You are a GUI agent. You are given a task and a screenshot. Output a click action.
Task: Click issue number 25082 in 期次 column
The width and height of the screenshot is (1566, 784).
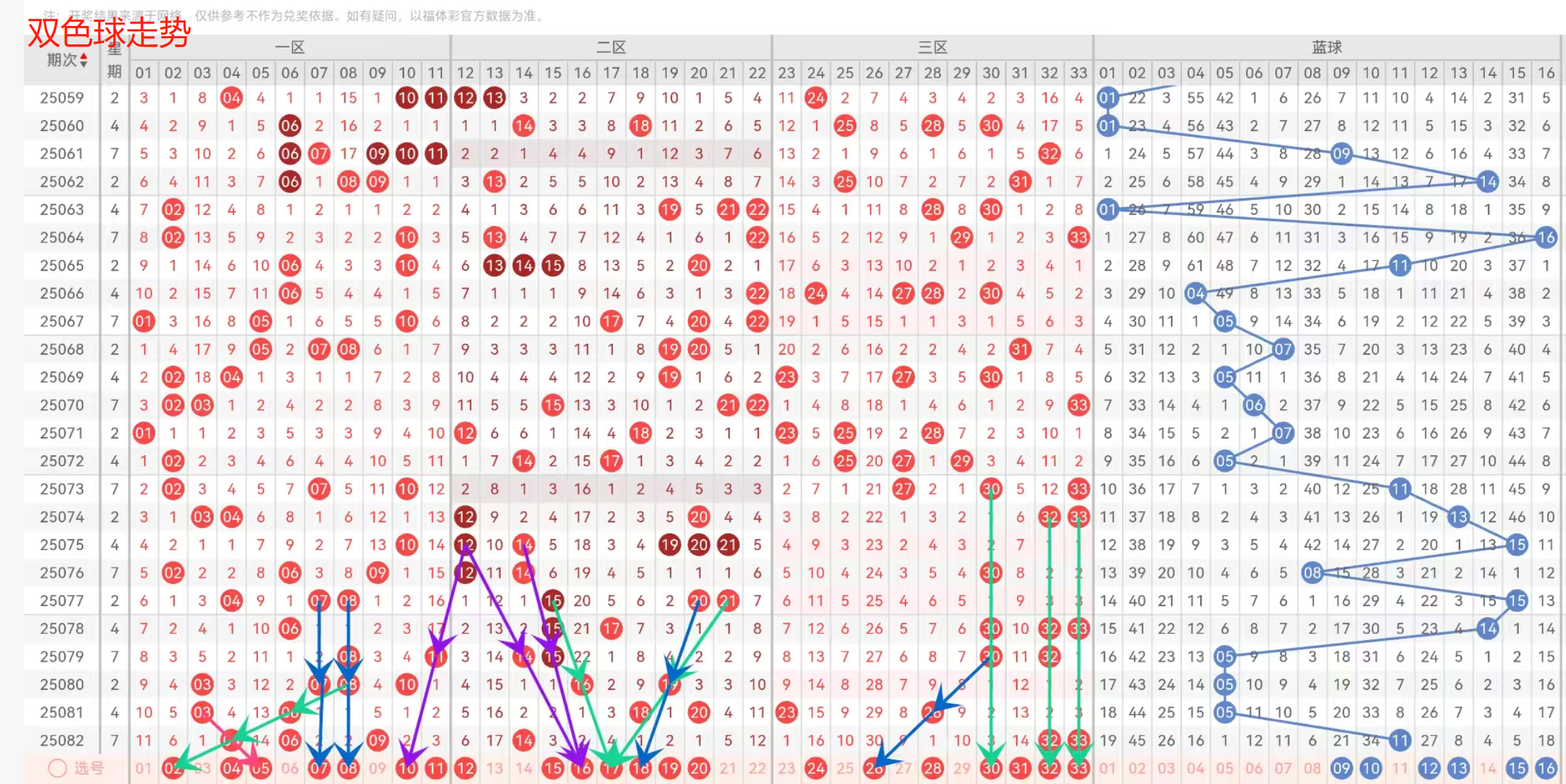click(x=61, y=740)
